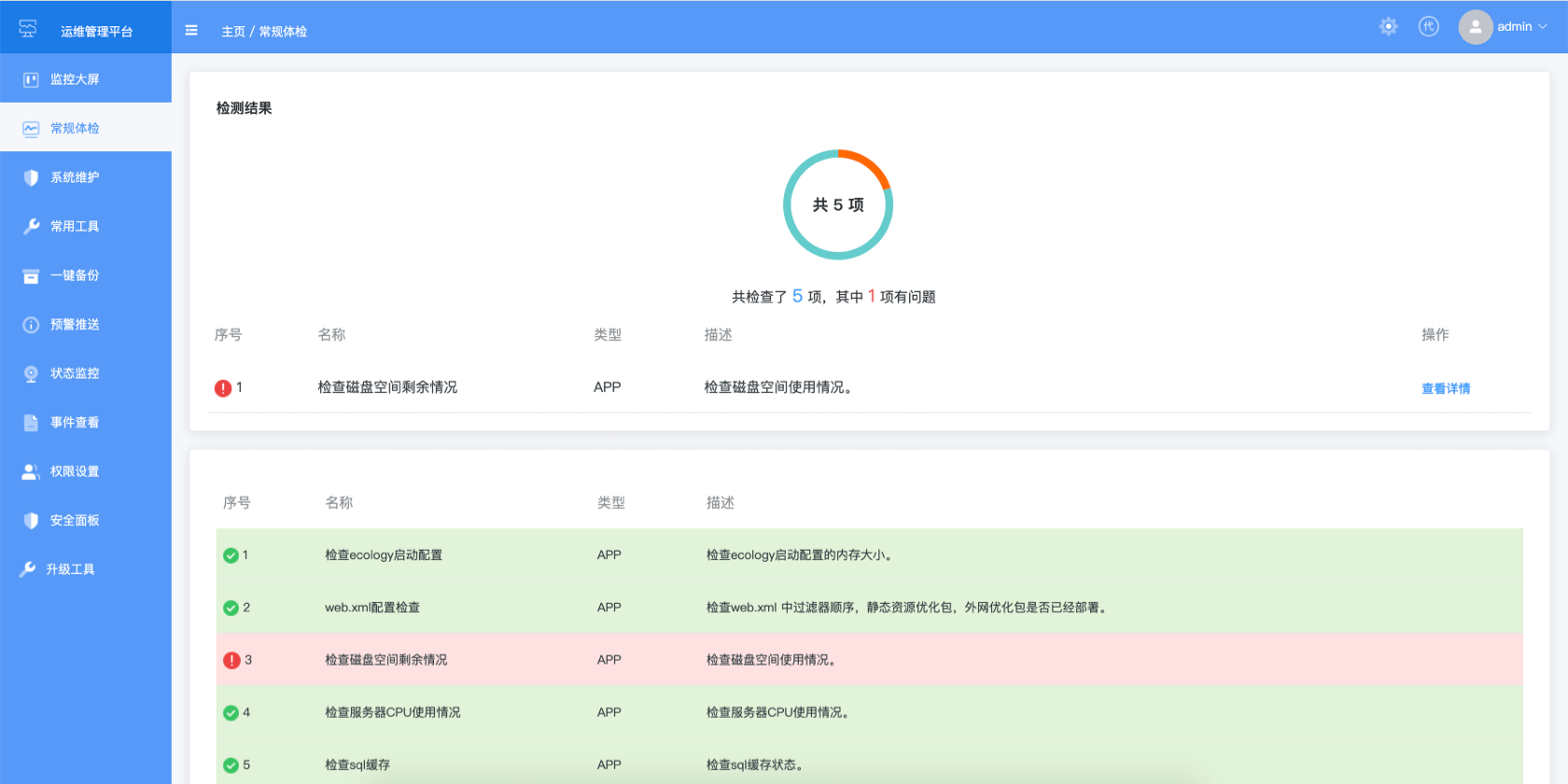Click the 常用工具 wrench icon
Screen dimensions: 1568x784
(x=31, y=227)
